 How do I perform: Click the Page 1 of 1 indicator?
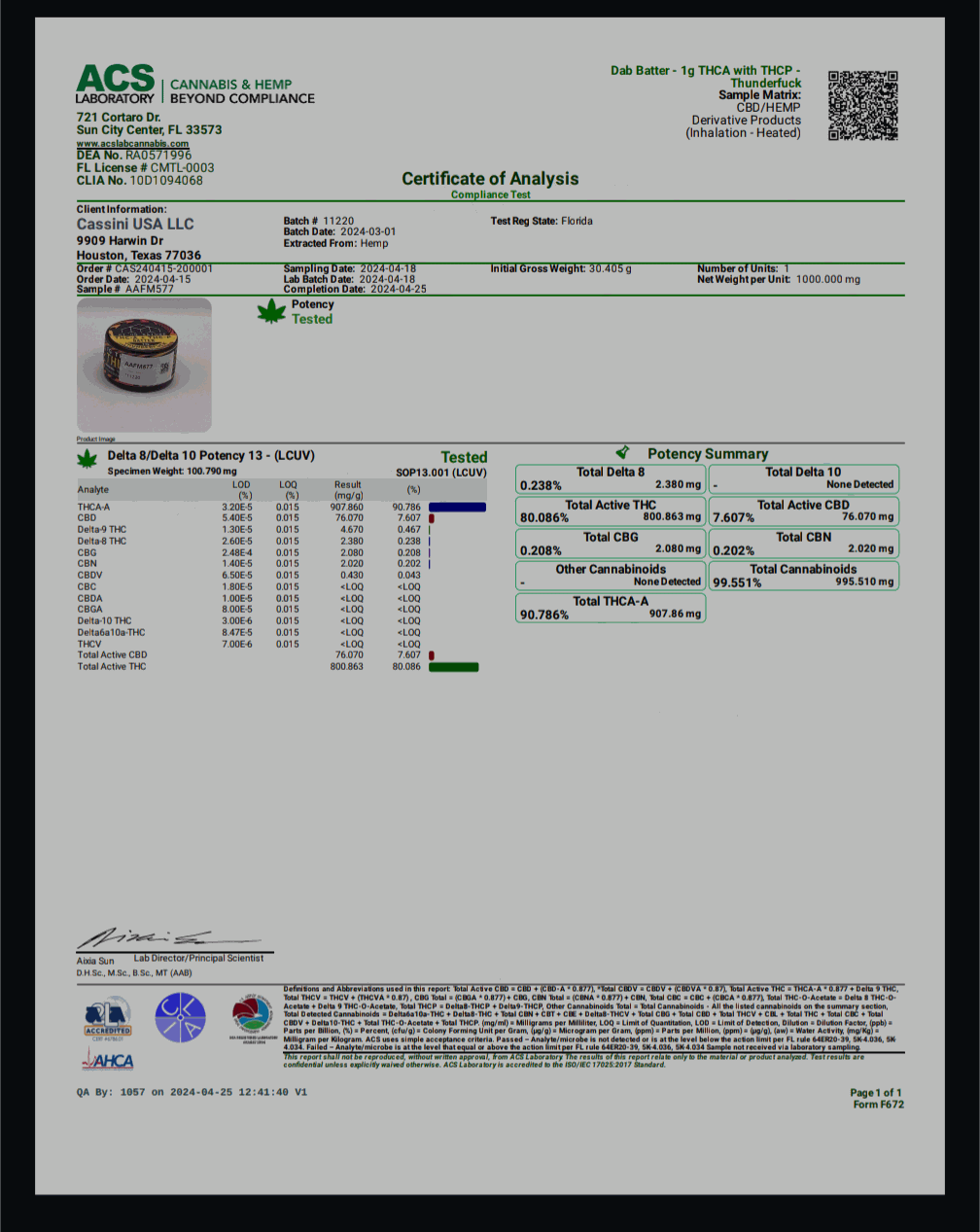876,1093
